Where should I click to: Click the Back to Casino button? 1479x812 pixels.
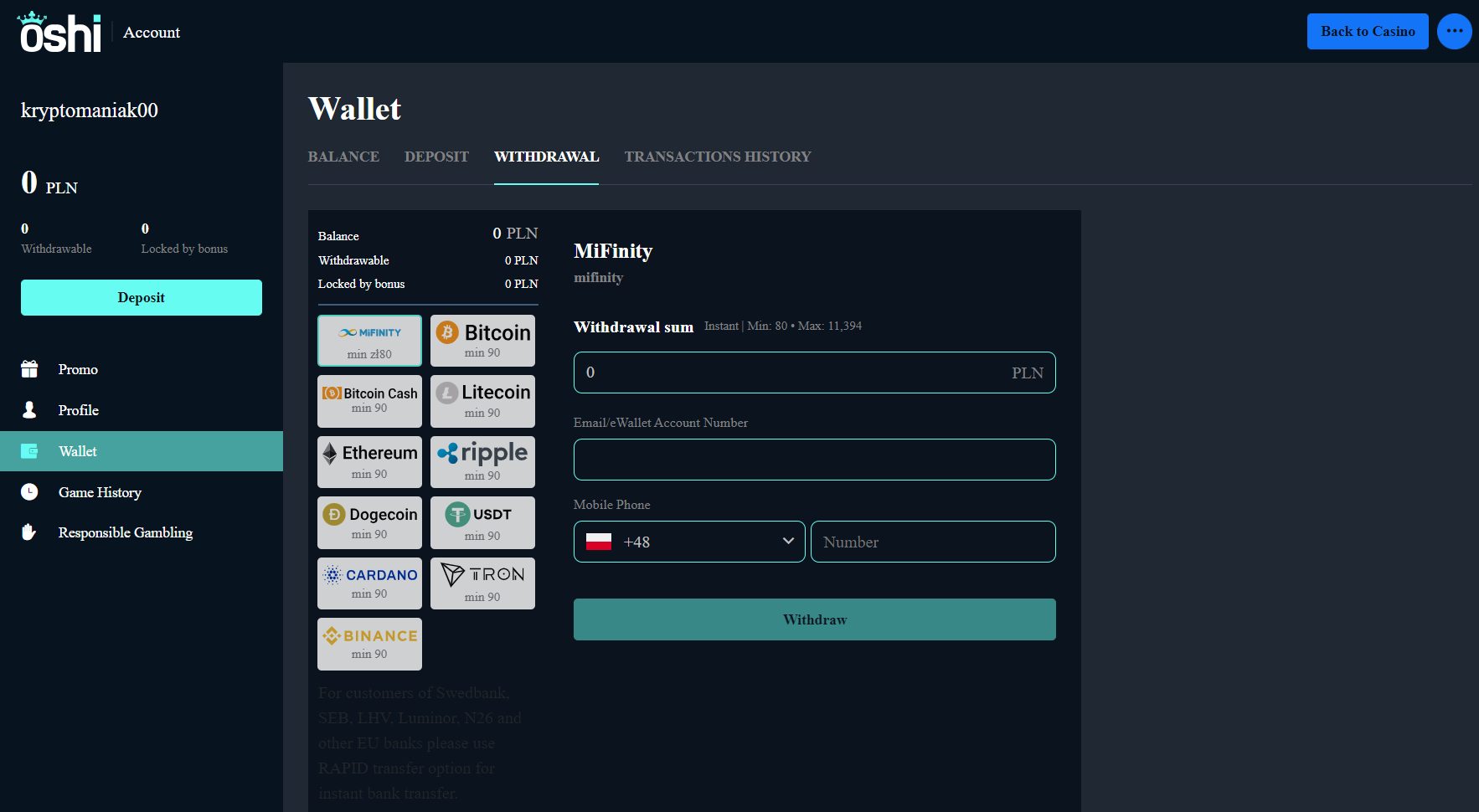[1367, 32]
